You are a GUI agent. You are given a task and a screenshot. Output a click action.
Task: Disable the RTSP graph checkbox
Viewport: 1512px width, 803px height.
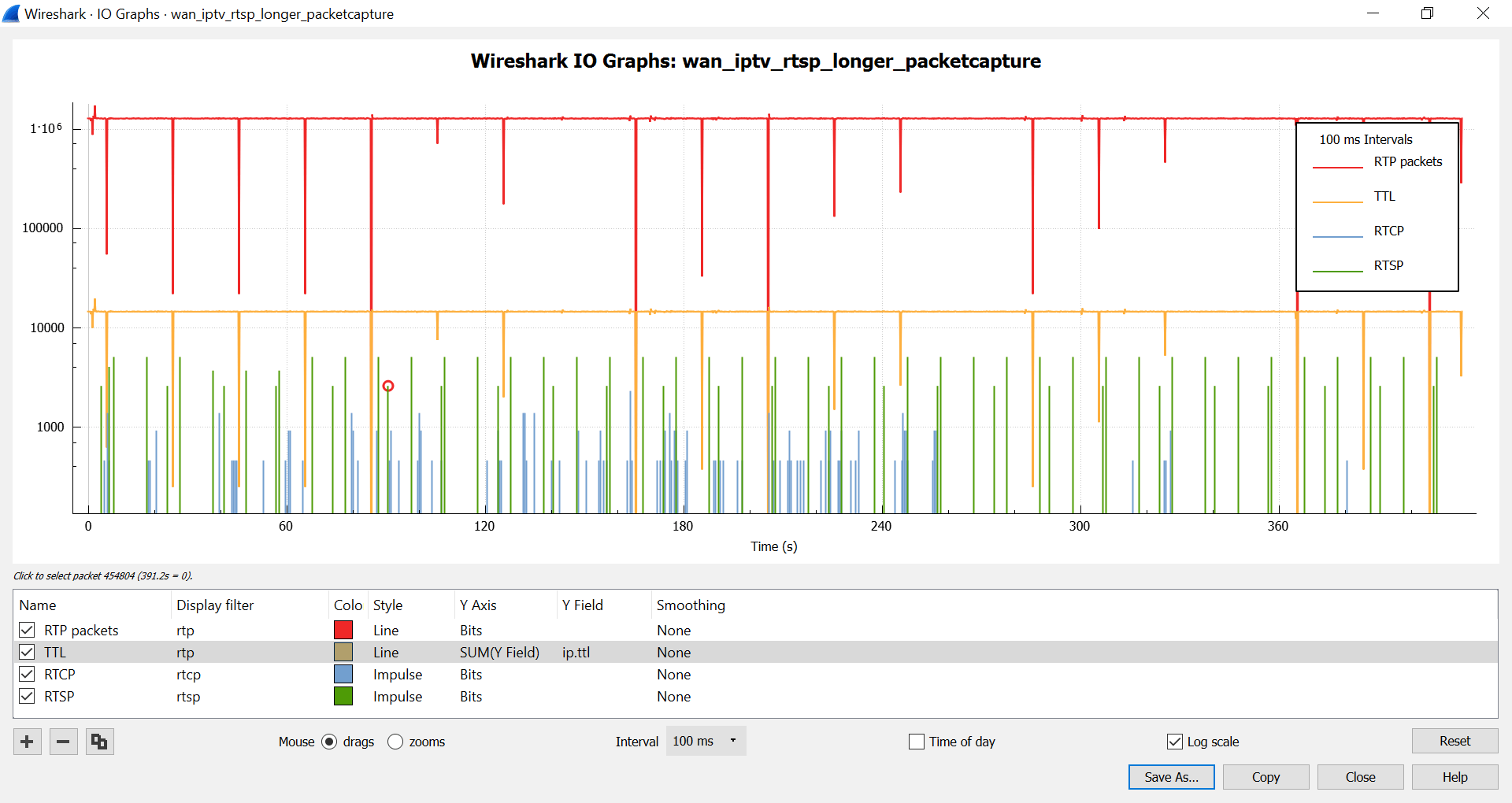point(28,696)
